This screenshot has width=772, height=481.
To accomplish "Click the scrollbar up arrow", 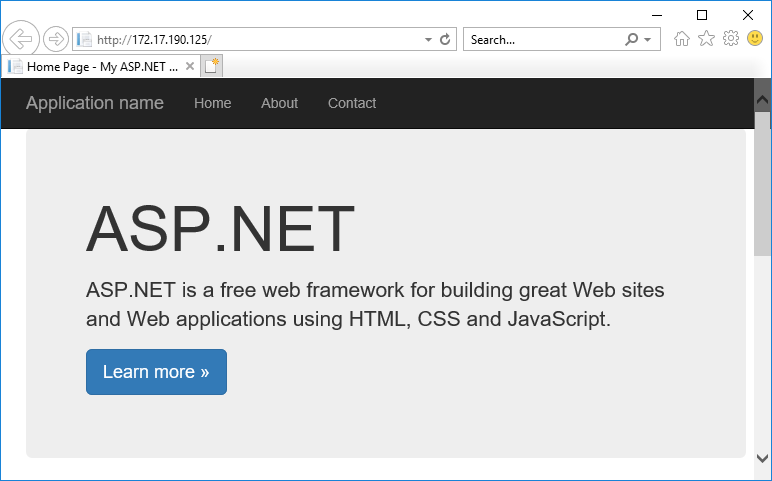I will (763, 100).
